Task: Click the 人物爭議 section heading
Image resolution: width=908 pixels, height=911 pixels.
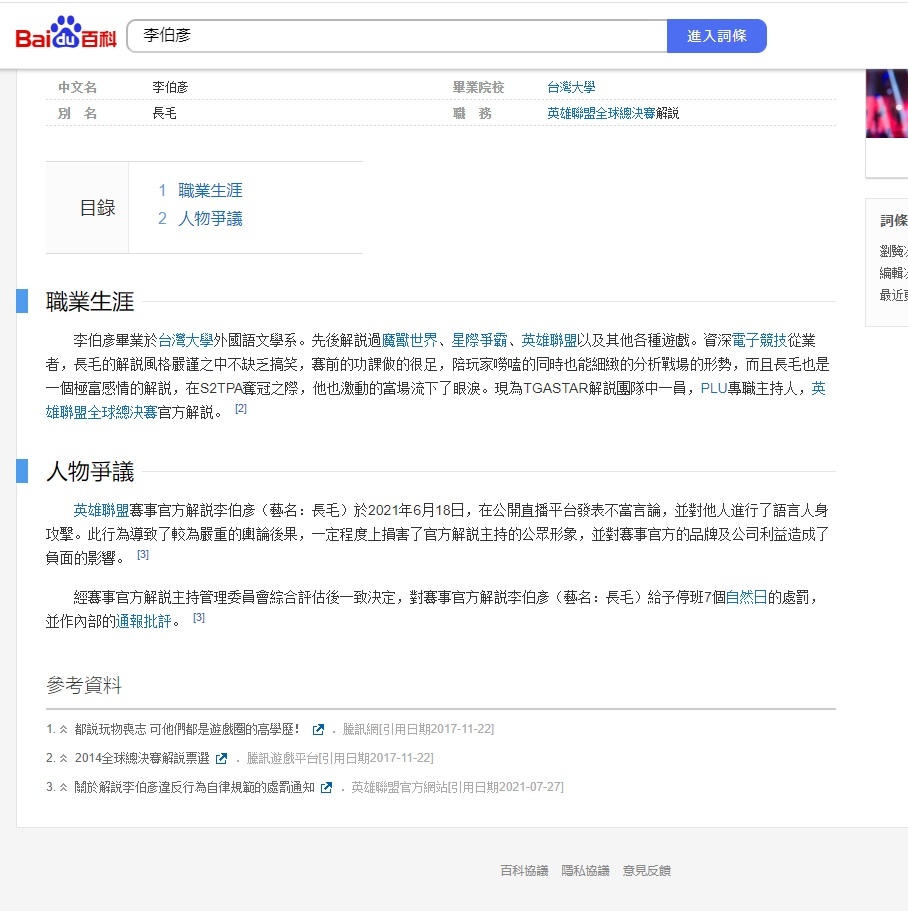Action: (90, 472)
